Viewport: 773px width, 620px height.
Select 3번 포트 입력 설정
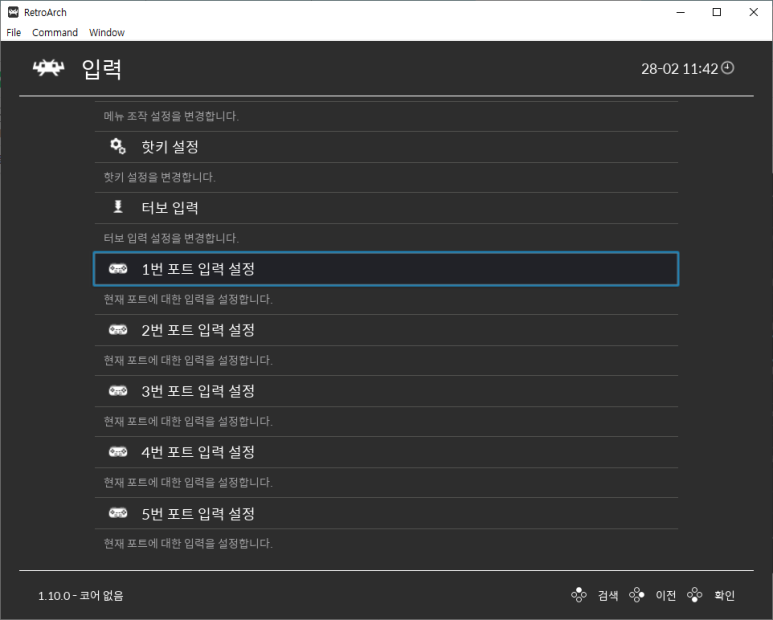click(x=386, y=391)
